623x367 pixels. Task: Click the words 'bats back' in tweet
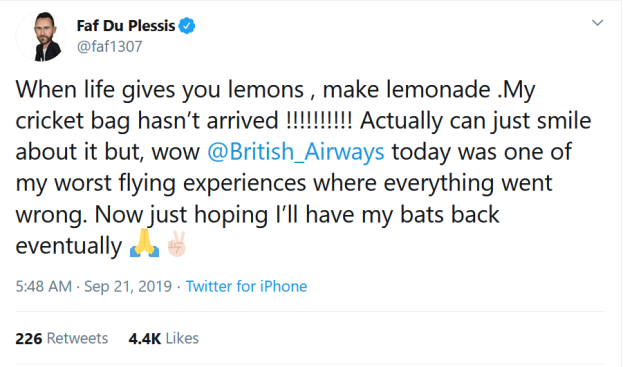coord(449,214)
